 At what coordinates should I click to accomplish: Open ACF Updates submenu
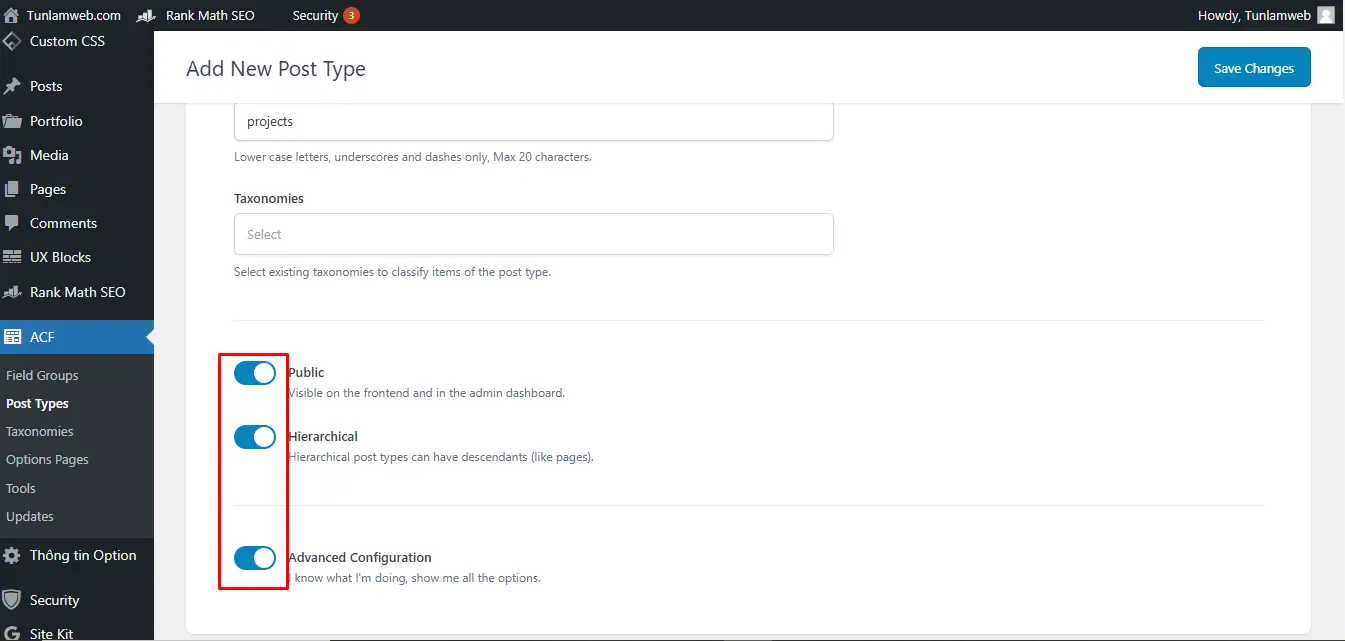click(x=30, y=516)
